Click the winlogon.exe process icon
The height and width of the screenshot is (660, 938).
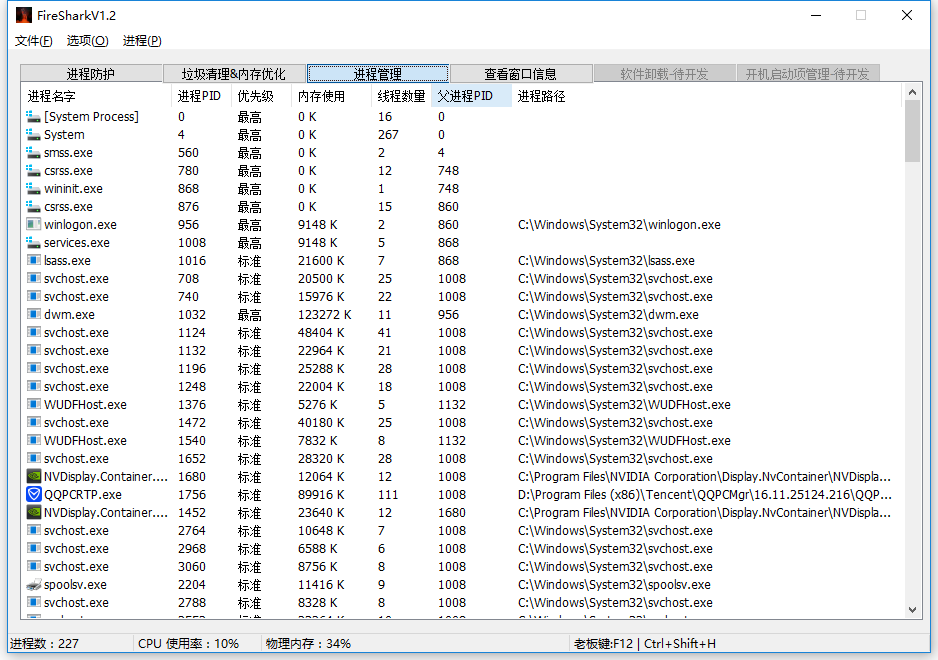click(34, 224)
